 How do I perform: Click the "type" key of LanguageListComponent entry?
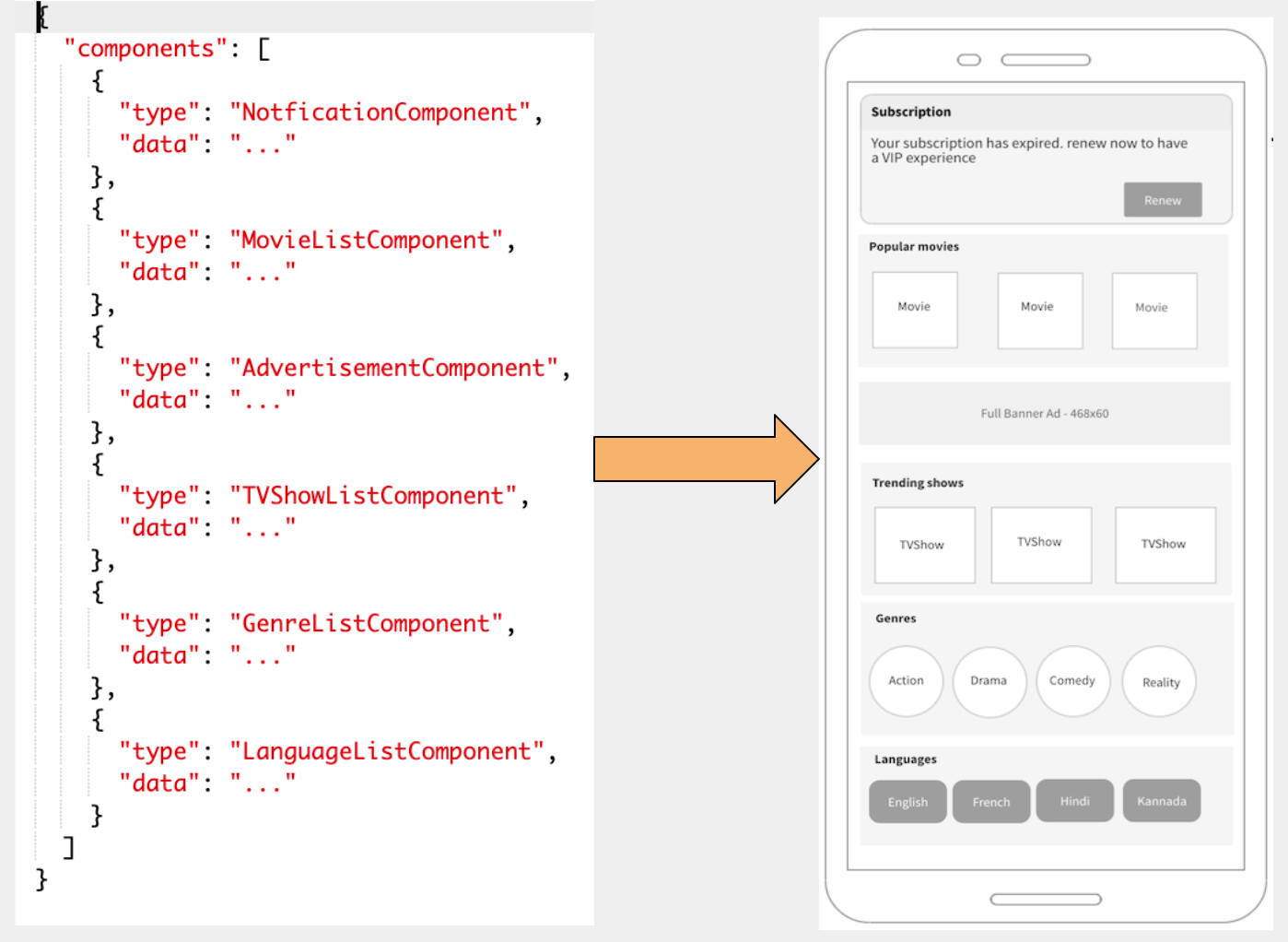click(x=159, y=752)
